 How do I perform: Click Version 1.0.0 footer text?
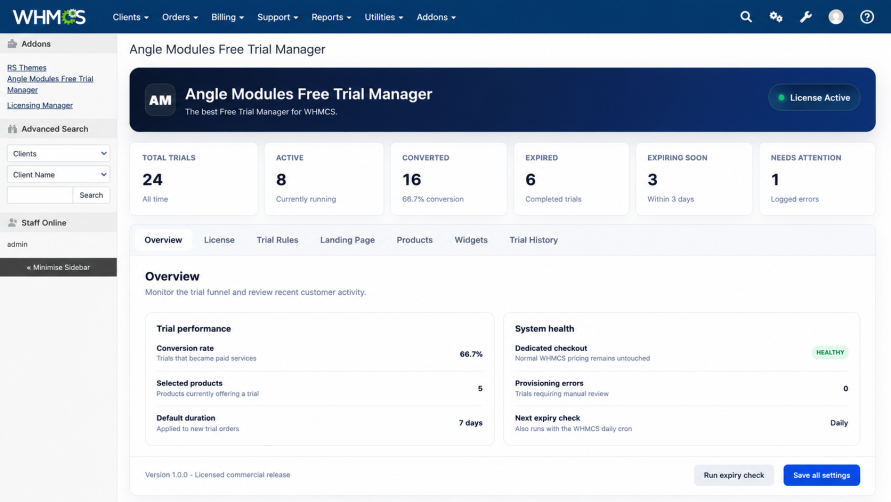[x=217, y=475]
